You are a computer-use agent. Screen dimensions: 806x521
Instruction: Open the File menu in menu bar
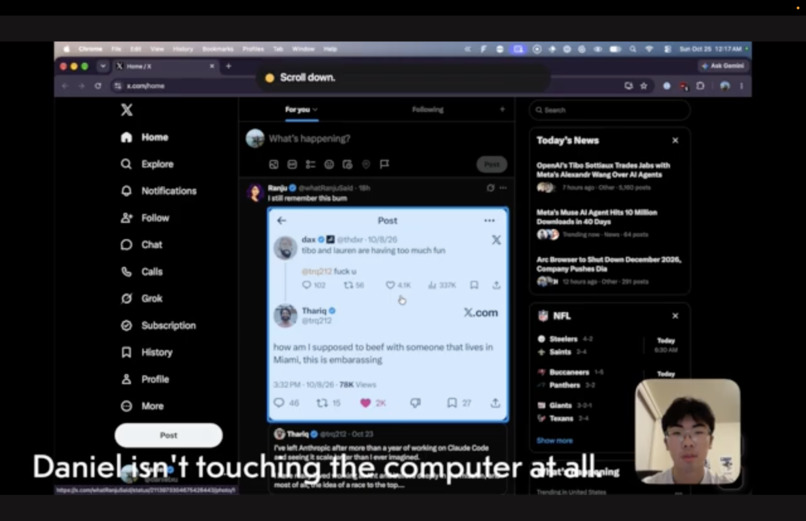116,49
